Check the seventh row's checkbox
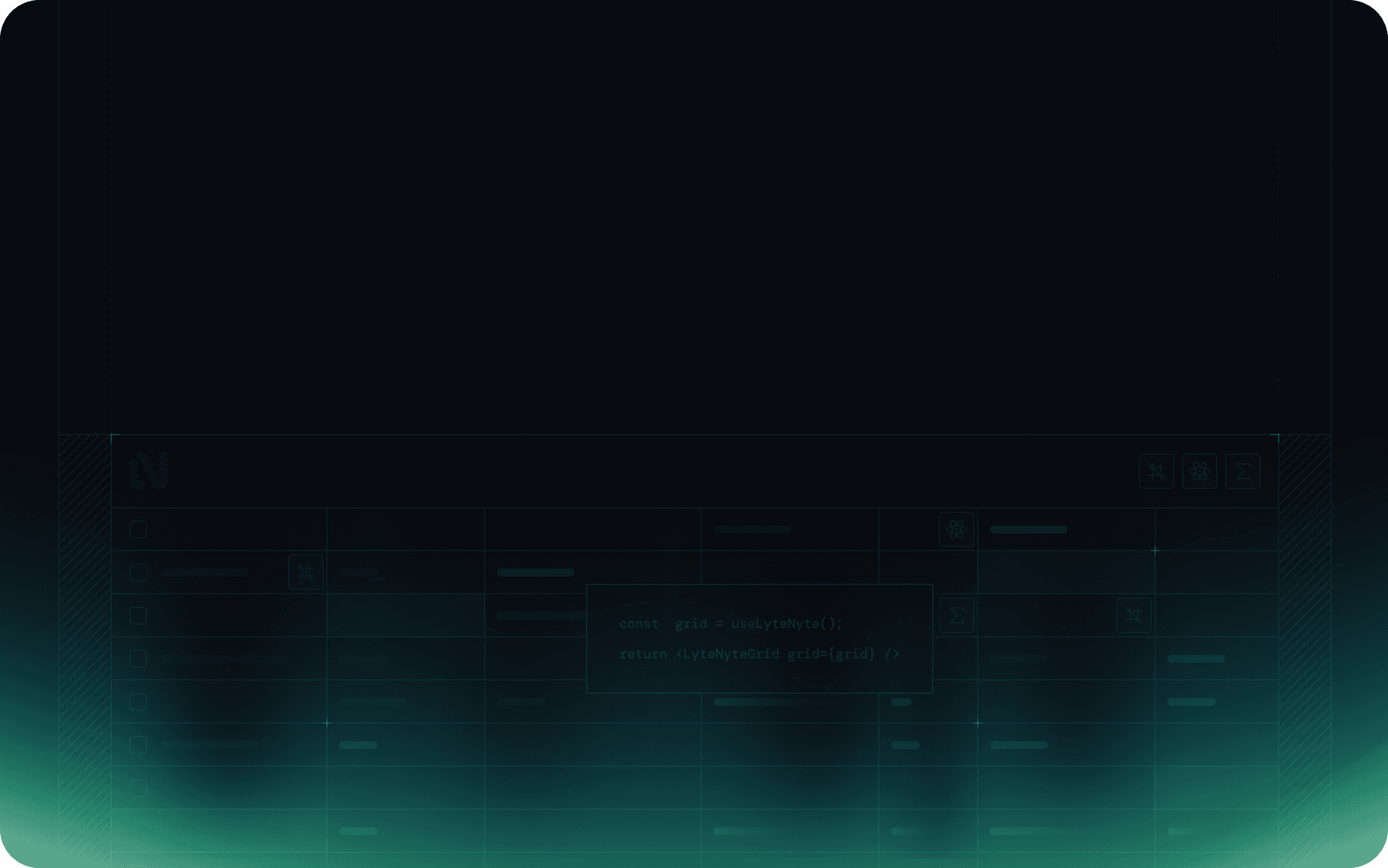 click(138, 787)
